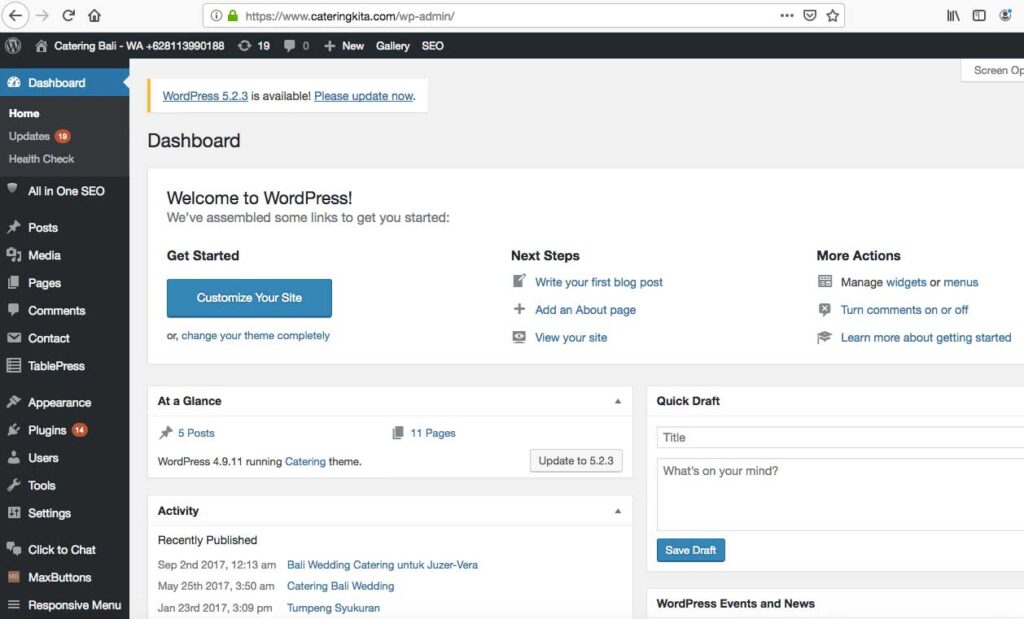
Task: Collapse the At a Glance panel
Action: coord(617,401)
